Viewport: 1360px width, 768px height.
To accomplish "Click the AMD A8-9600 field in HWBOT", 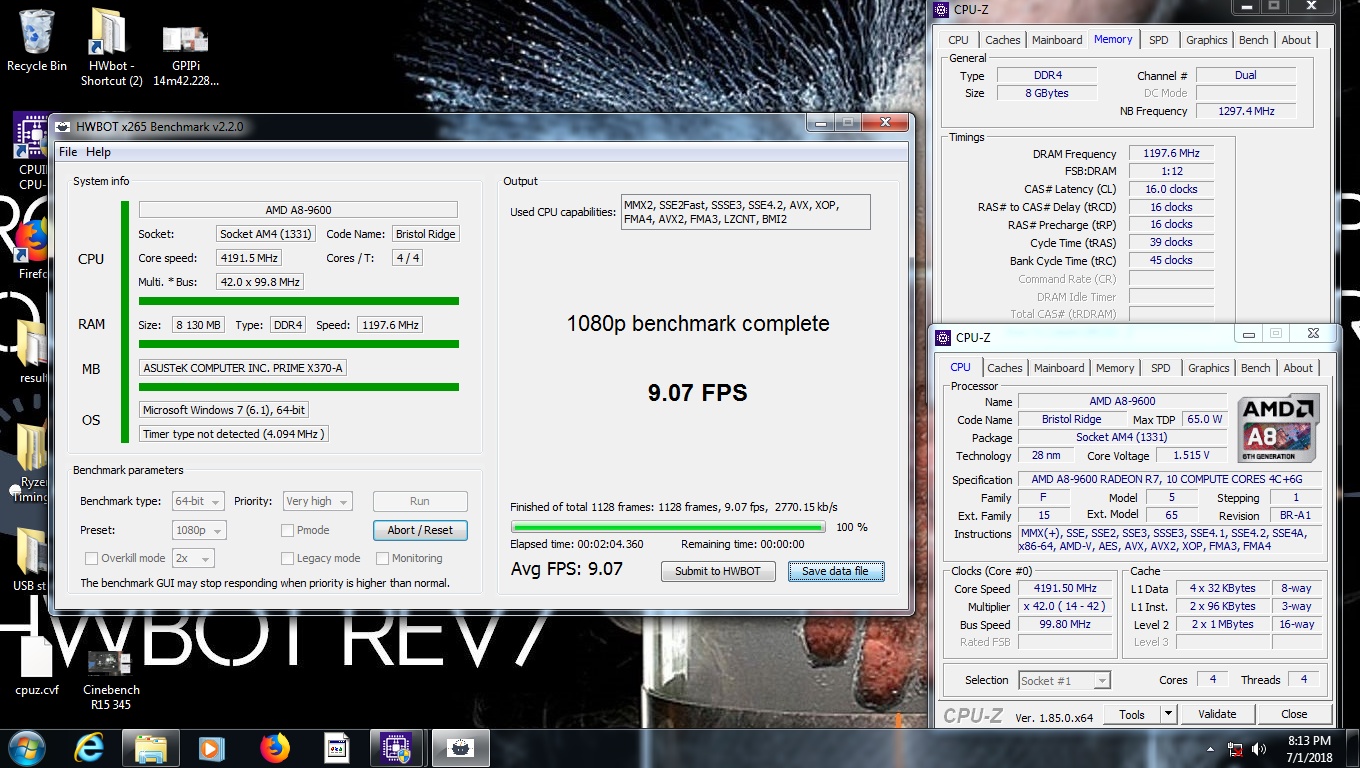I will [x=298, y=210].
